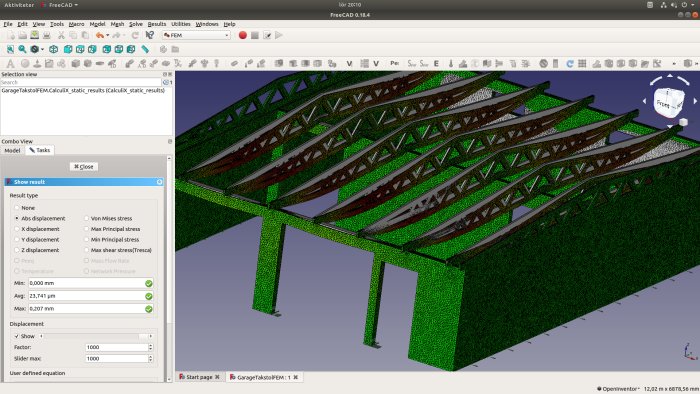Image resolution: width=700 pixels, height=394 pixels.
Task: Click the purge results crossed-circle icon
Action: pyautogui.click(x=543, y=64)
